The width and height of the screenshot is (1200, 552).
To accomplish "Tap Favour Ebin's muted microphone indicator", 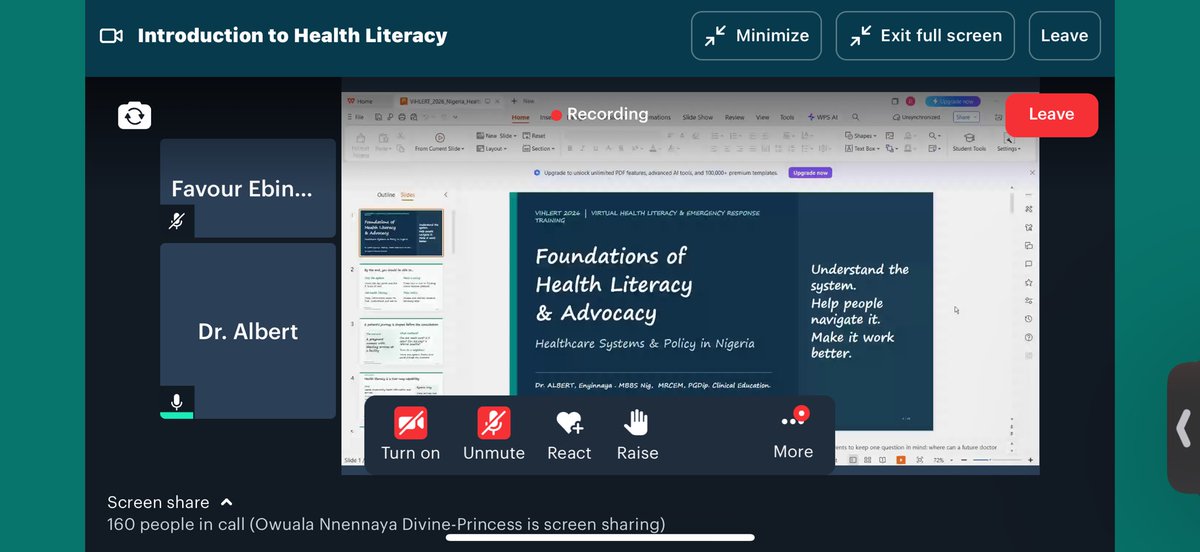I will point(177,221).
